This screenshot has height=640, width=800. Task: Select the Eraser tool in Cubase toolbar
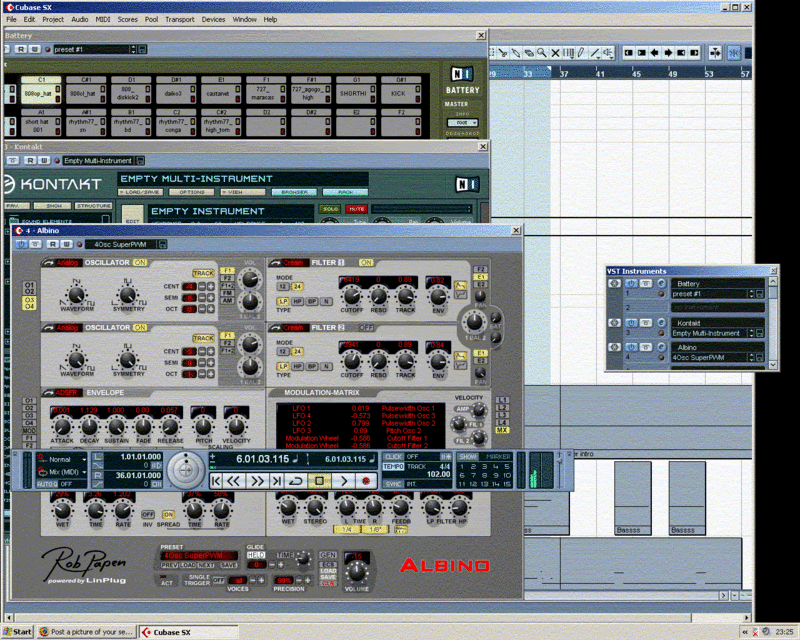coord(529,53)
